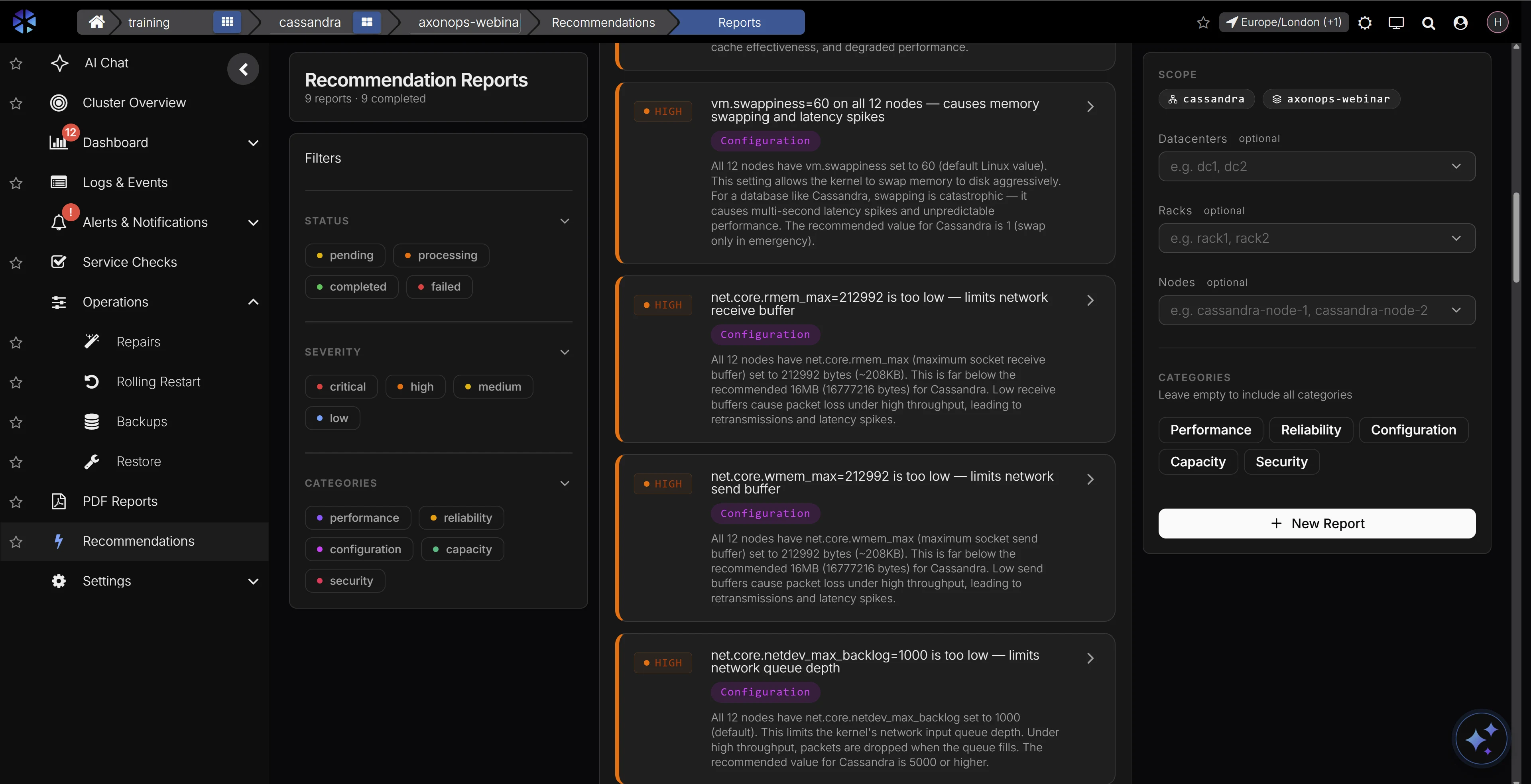This screenshot has height=784, width=1531.
Task: Expand Alerts & Notifications chevron
Action: click(x=253, y=223)
